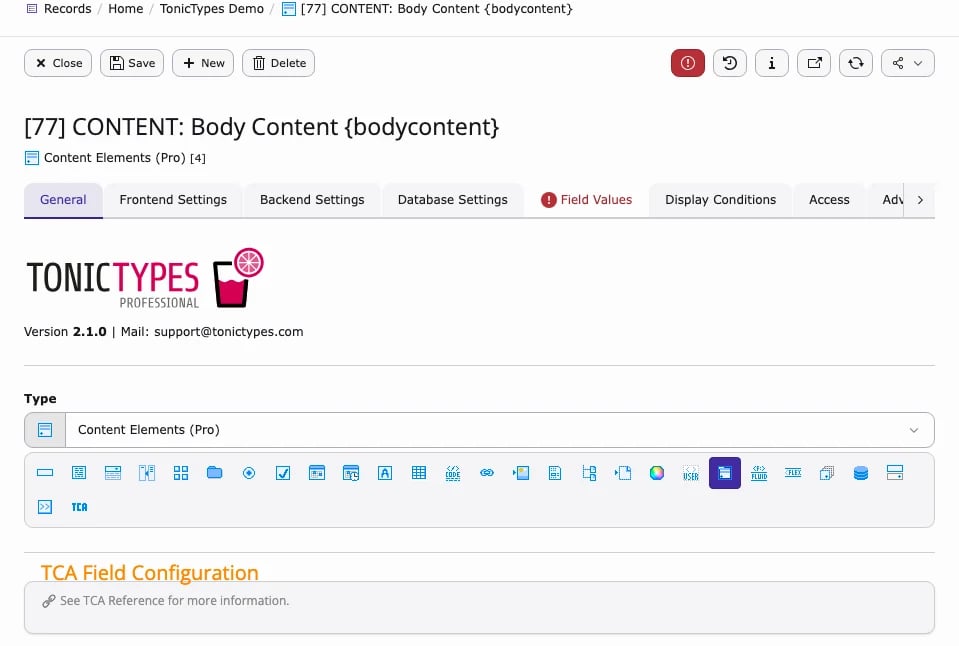This screenshot has width=959, height=646.
Task: Choose the four-squares grid field type icon
Action: click(181, 473)
